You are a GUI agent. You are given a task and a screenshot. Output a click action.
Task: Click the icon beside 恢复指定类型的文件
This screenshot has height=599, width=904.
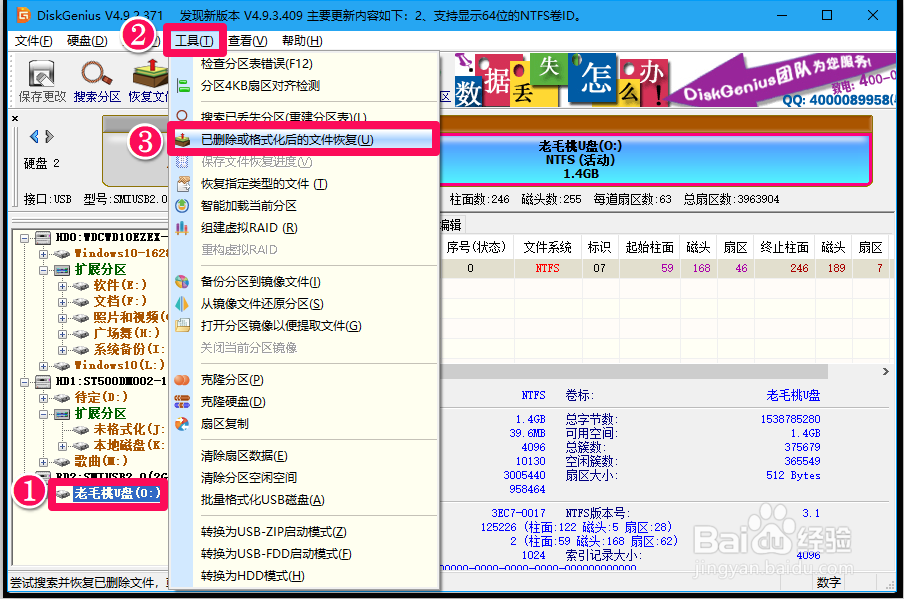pos(183,184)
